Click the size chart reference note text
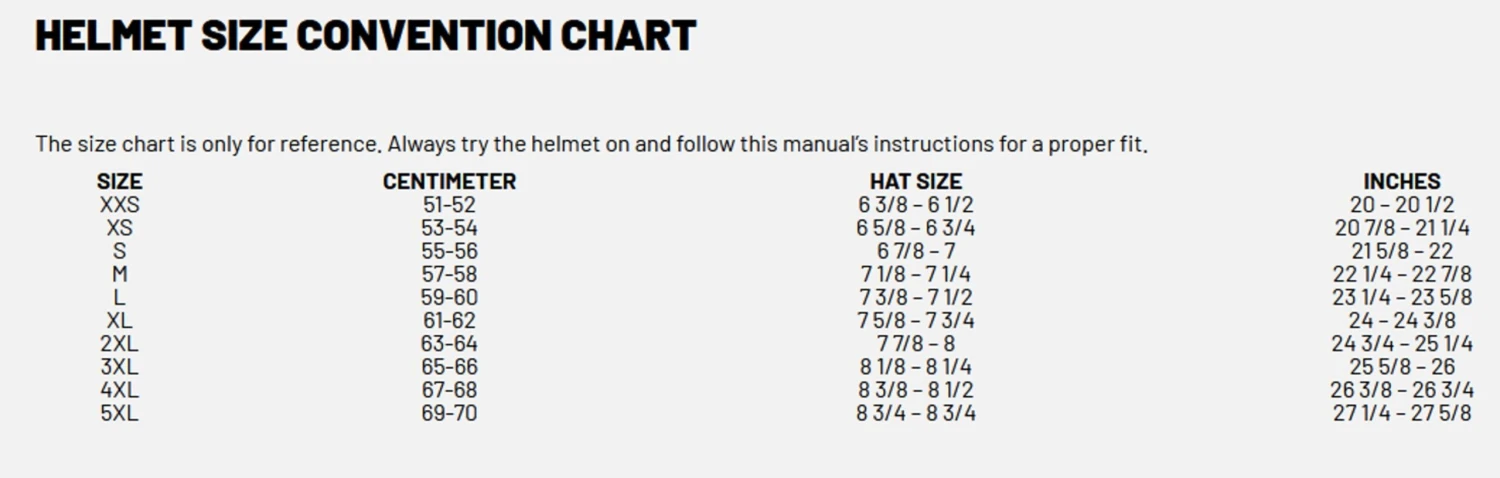The image size is (1500, 478). point(591,144)
